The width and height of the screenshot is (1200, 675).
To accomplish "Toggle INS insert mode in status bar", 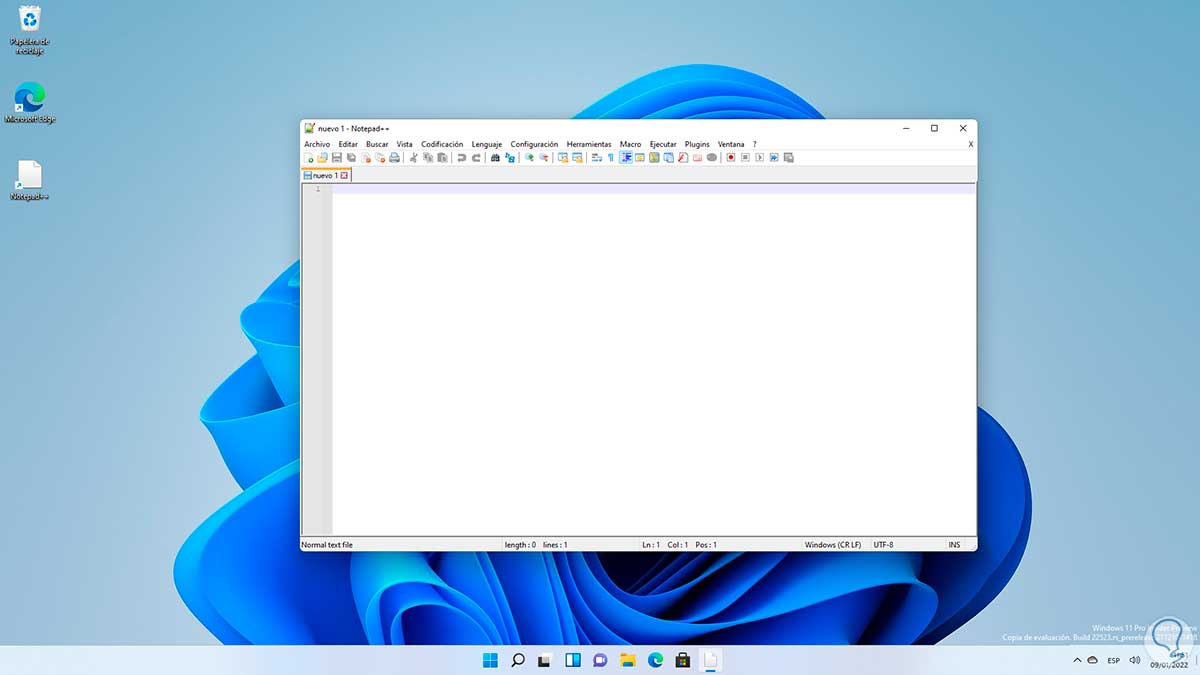I will [x=954, y=545].
